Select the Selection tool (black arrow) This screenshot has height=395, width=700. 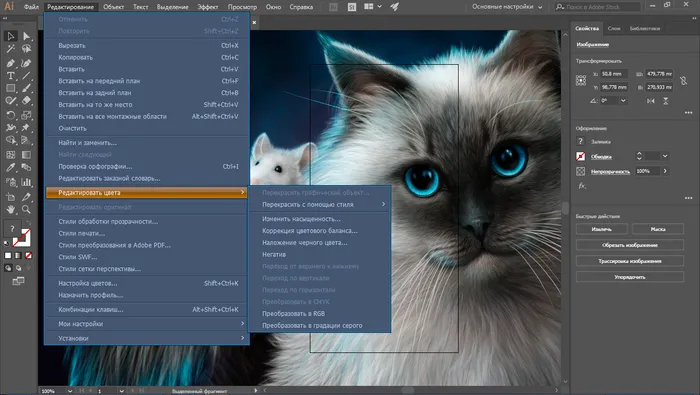click(11, 36)
